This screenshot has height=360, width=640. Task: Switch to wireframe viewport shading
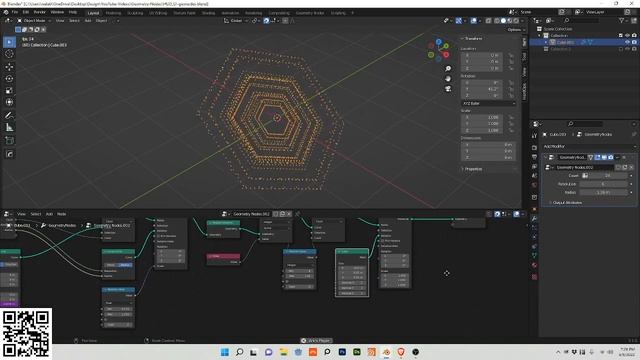click(x=497, y=20)
